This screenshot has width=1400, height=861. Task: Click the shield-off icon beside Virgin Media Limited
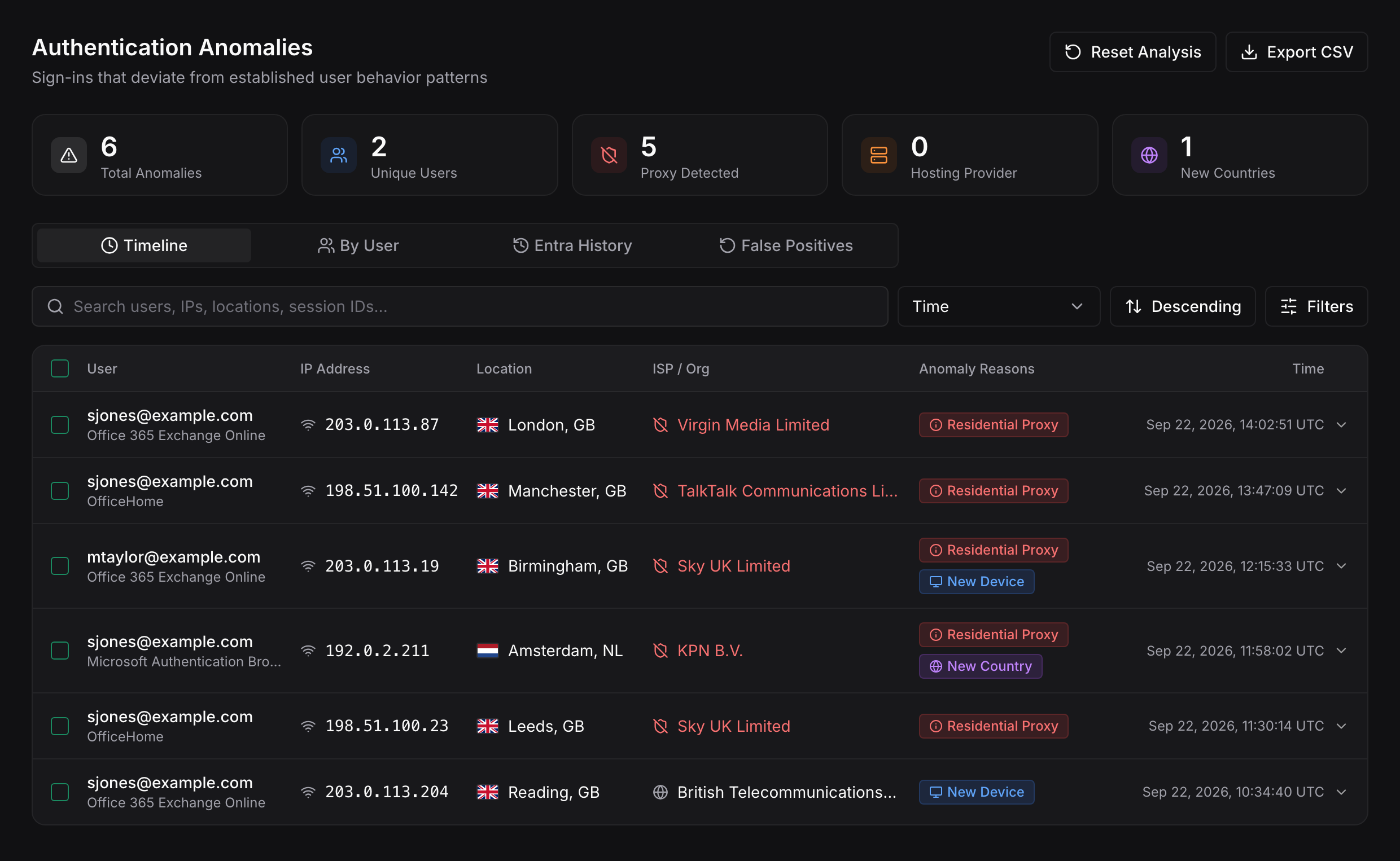click(x=660, y=425)
